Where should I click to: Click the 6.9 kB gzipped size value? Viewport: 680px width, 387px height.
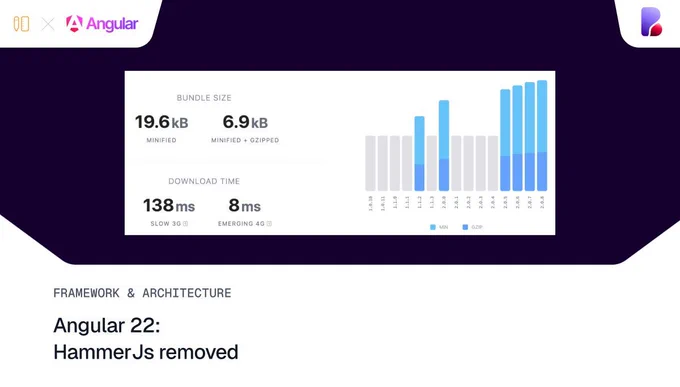point(245,122)
